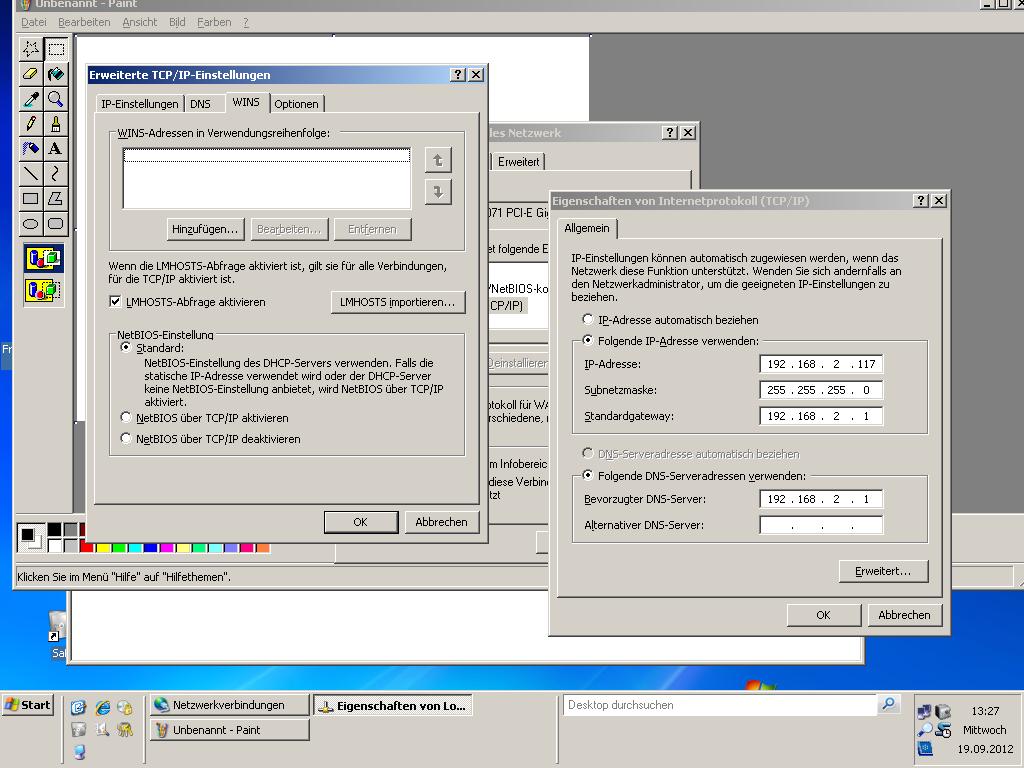Uncheck LMHOSTS-Abfrage aktivieren checkbox
This screenshot has height=768, width=1024.
pos(116,302)
